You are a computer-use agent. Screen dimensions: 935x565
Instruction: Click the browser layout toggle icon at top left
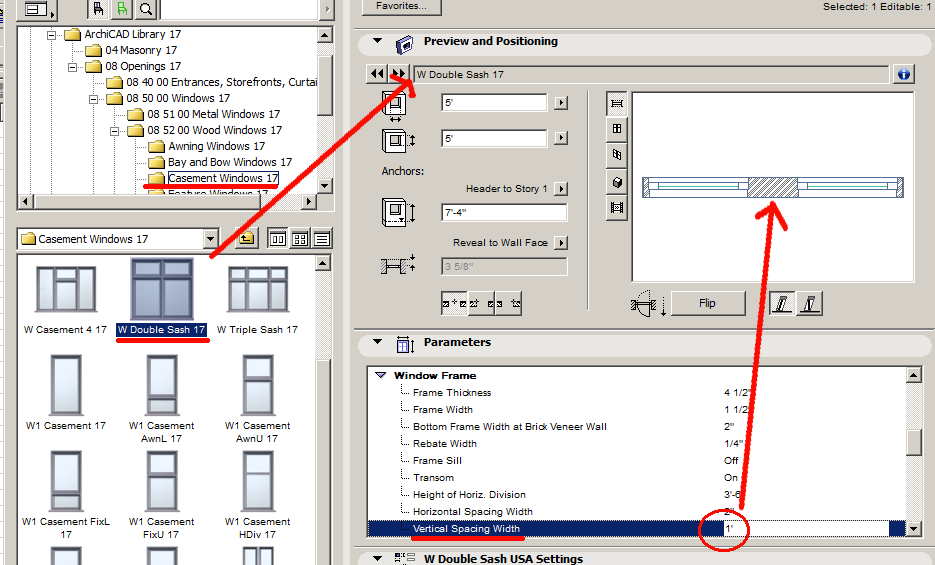click(x=39, y=9)
